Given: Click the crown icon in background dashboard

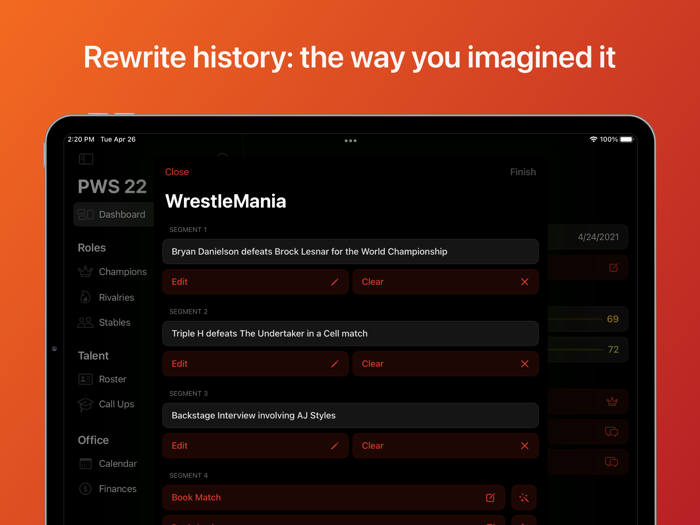Looking at the screenshot, I should [x=612, y=401].
